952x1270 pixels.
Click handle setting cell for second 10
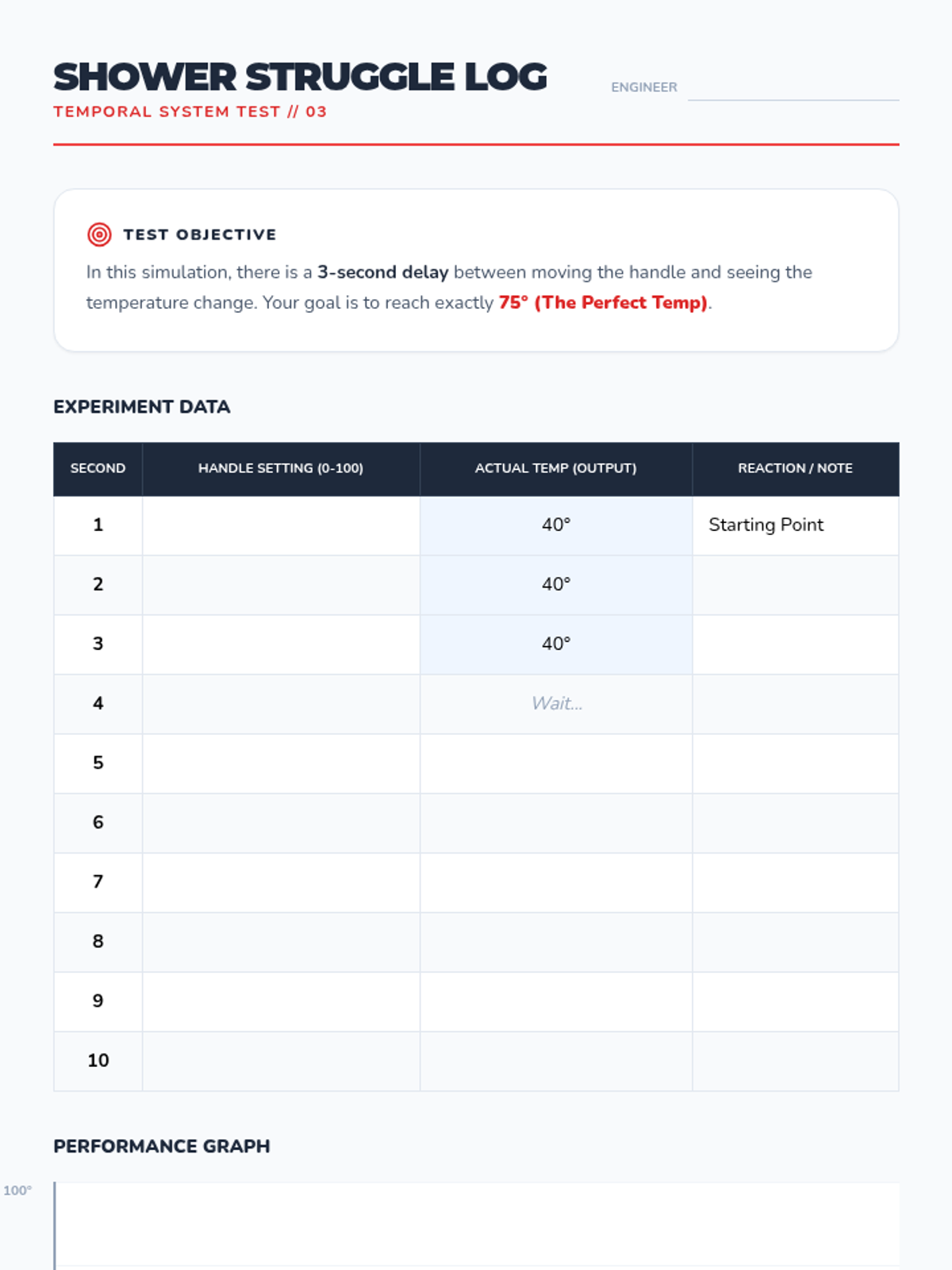tap(281, 1061)
